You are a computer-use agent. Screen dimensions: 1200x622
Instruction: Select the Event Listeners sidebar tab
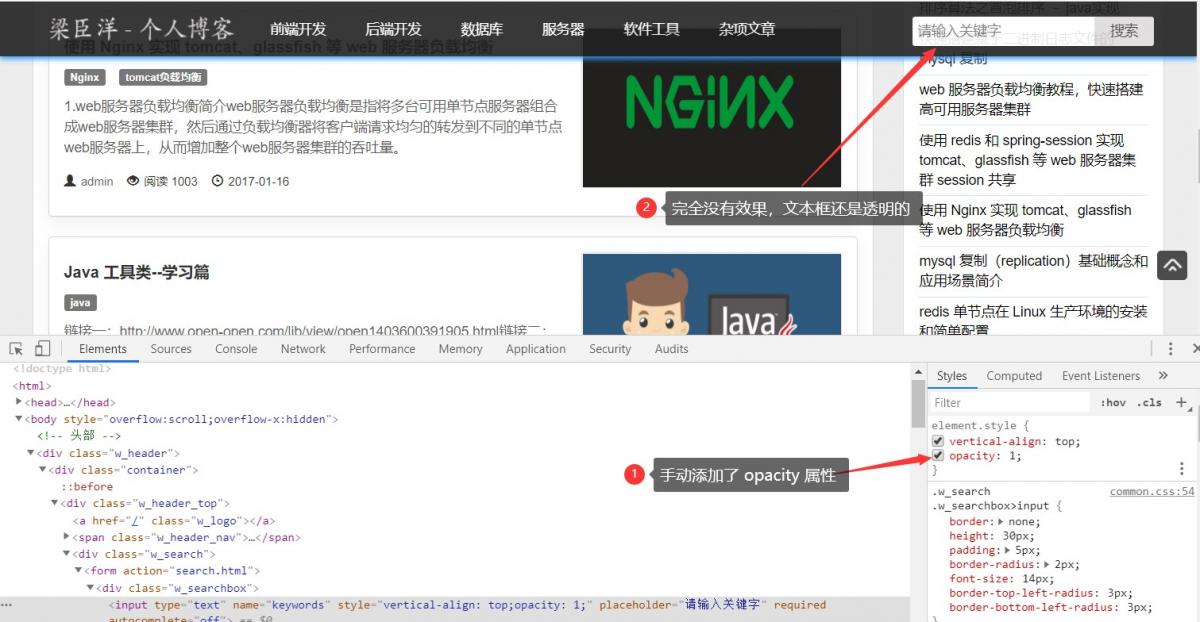point(1101,376)
